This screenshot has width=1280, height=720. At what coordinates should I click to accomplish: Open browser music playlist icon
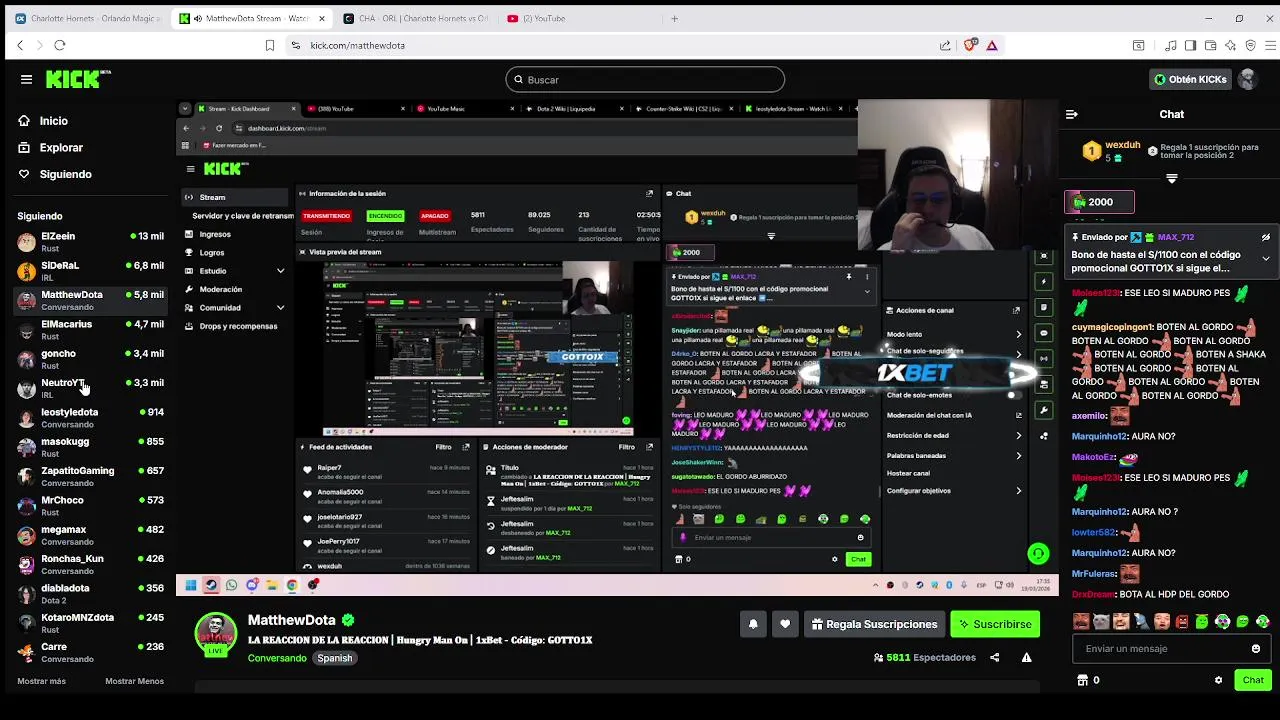1170,45
